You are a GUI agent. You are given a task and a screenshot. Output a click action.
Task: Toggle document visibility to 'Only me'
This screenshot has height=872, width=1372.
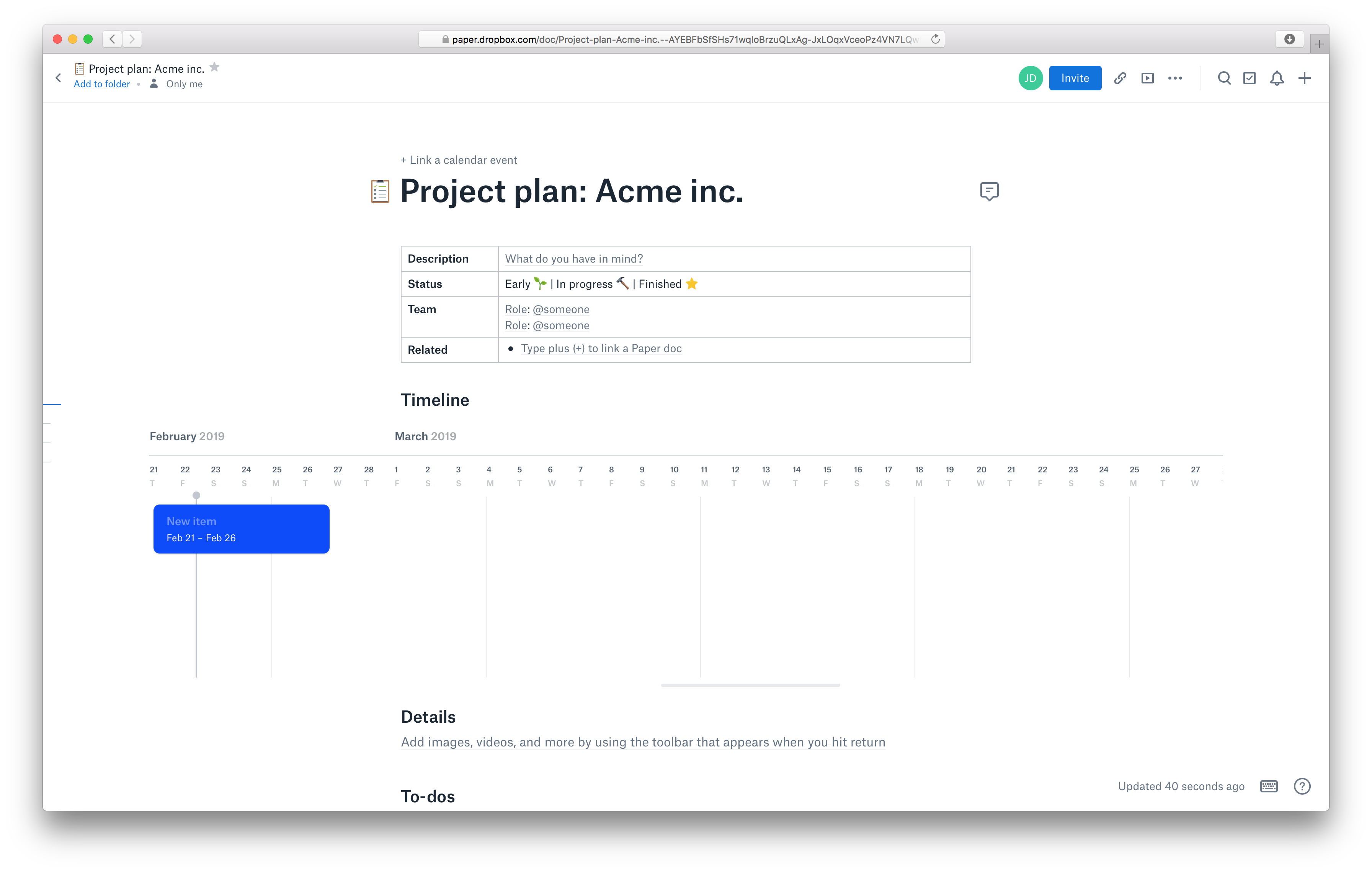coord(176,84)
